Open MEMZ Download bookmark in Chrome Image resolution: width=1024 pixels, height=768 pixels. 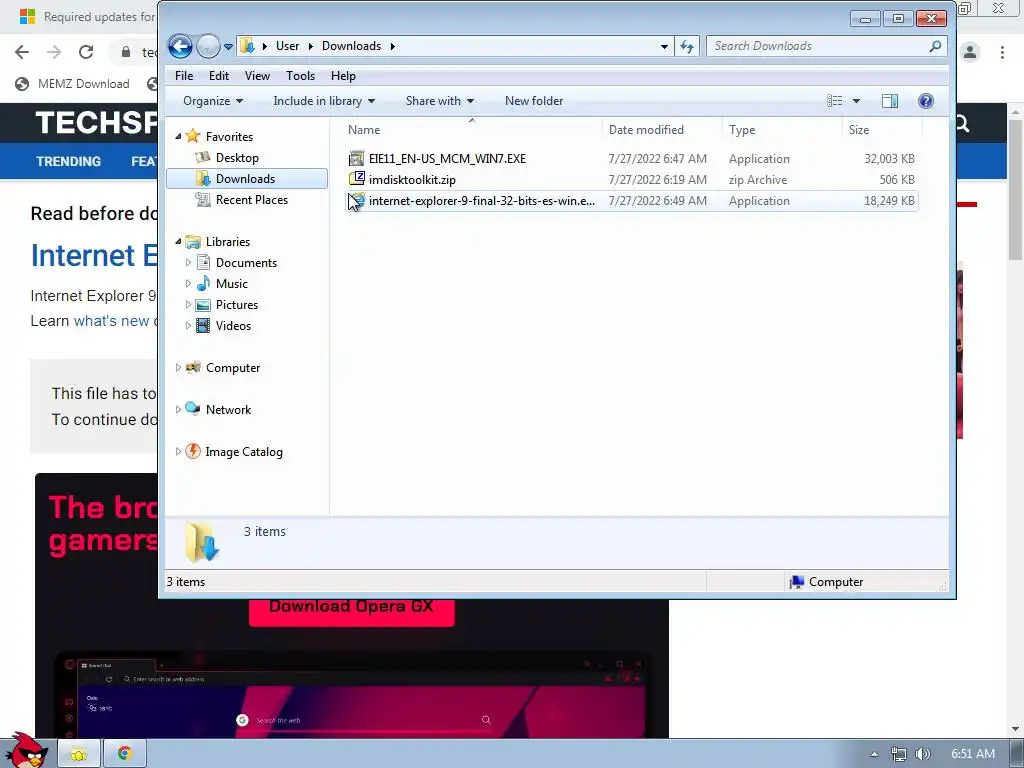(72, 84)
